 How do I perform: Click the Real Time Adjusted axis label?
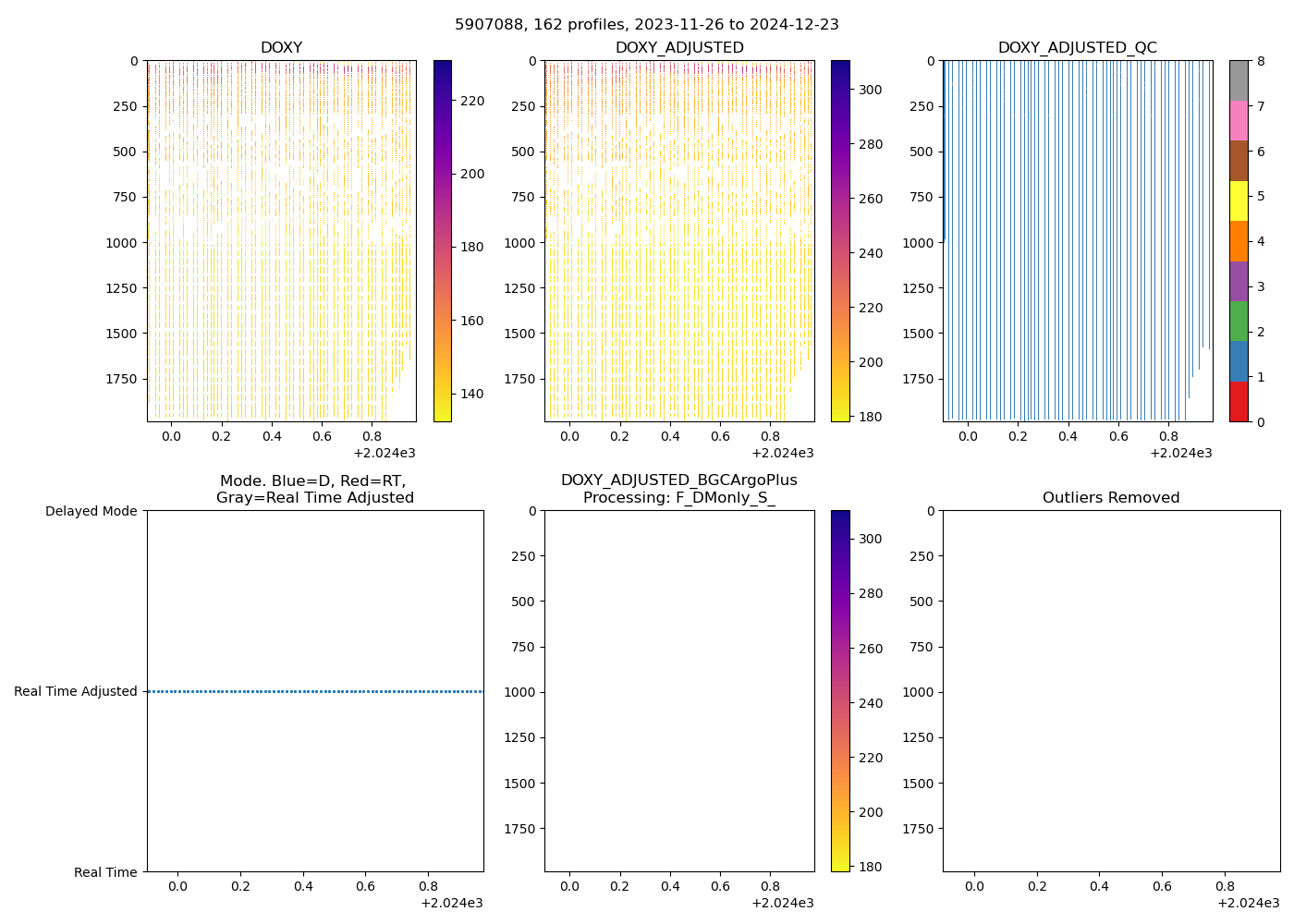(76, 691)
